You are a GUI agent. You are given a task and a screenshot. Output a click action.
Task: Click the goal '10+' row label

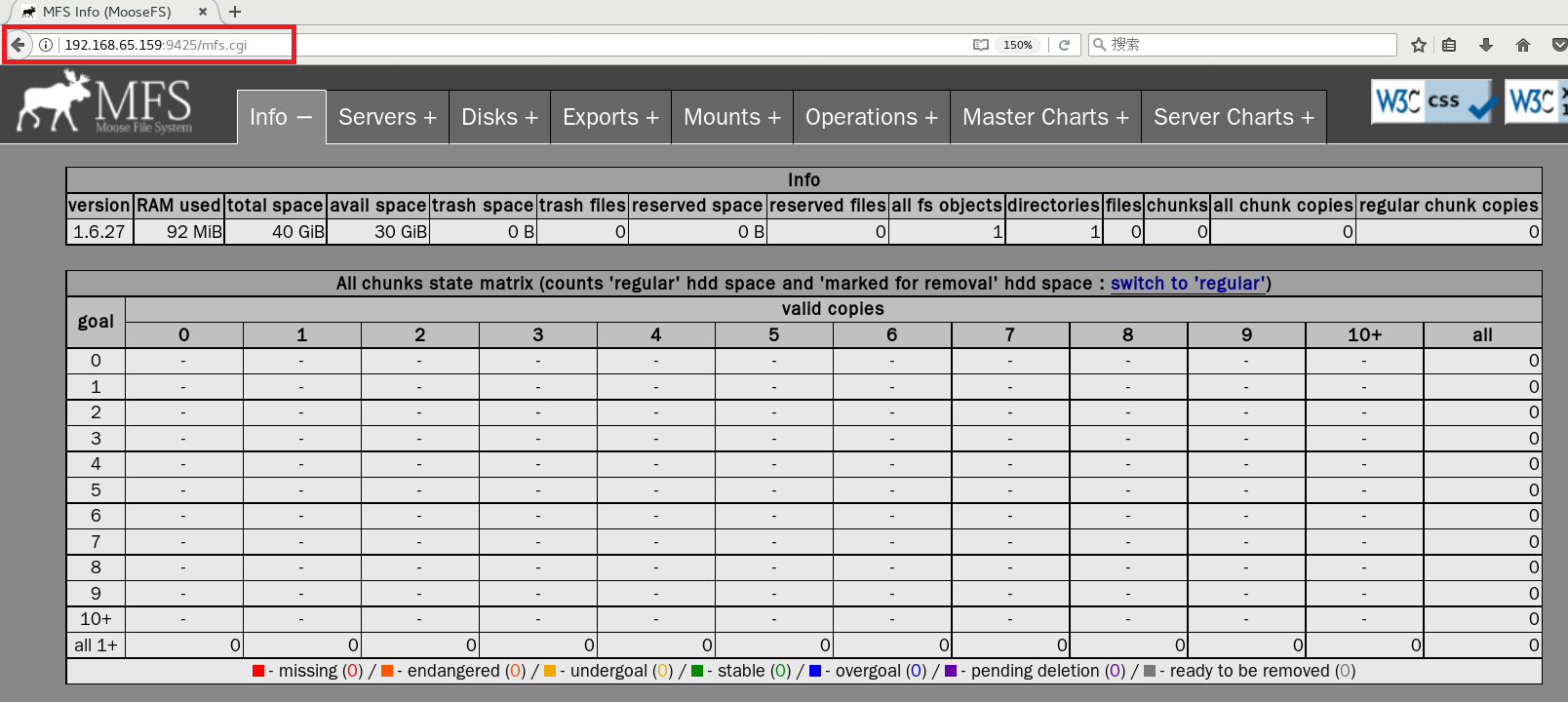(x=96, y=619)
